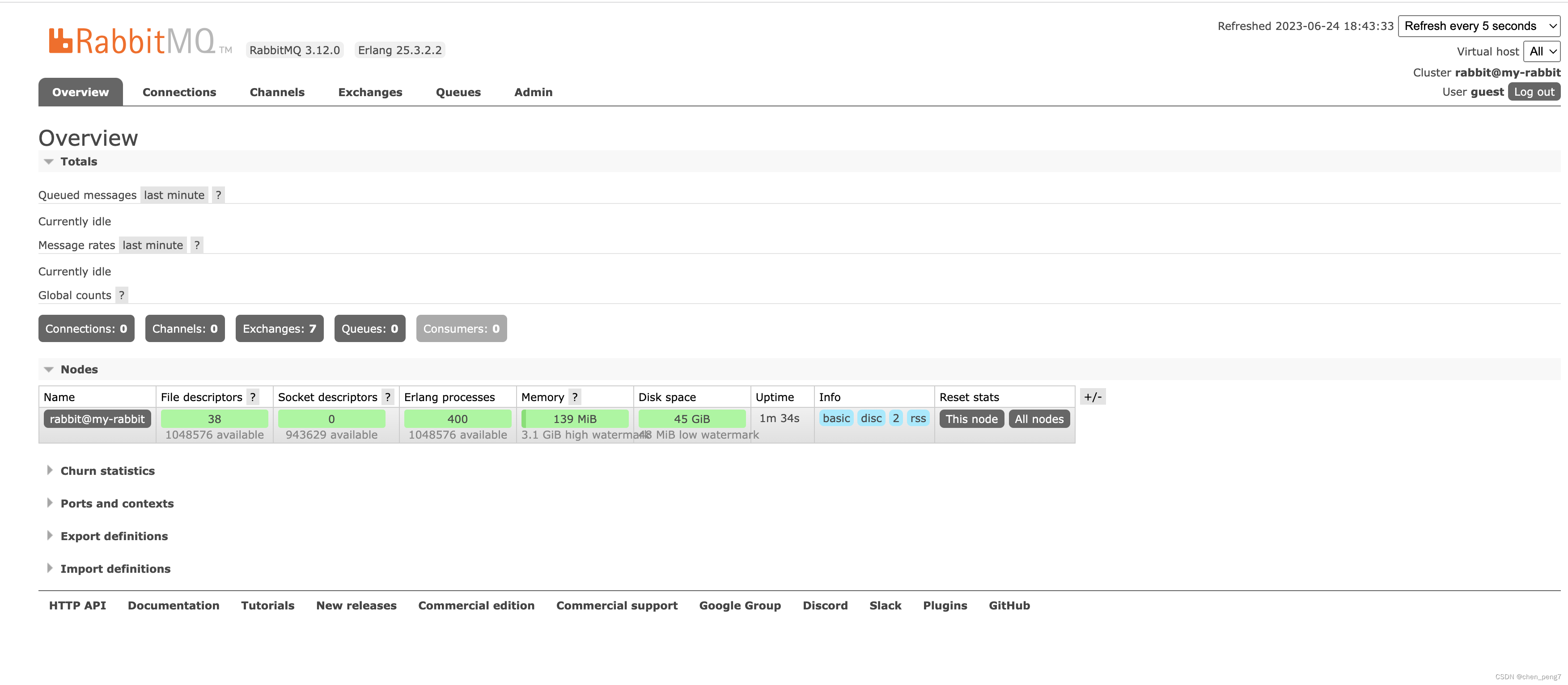Open the Documentation link
The width and height of the screenshot is (1568, 685).
point(174,606)
